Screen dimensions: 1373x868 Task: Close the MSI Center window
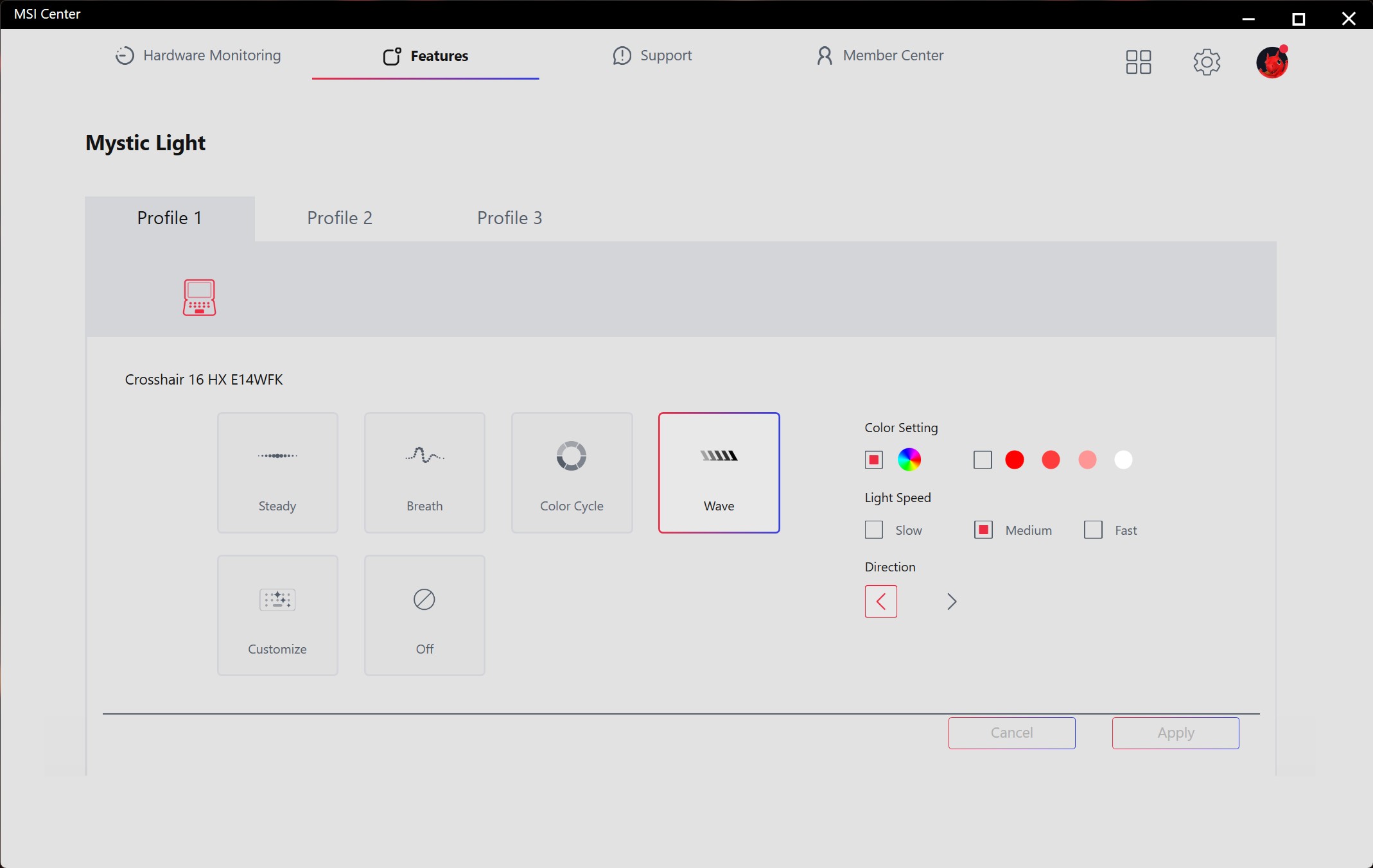[x=1349, y=19]
